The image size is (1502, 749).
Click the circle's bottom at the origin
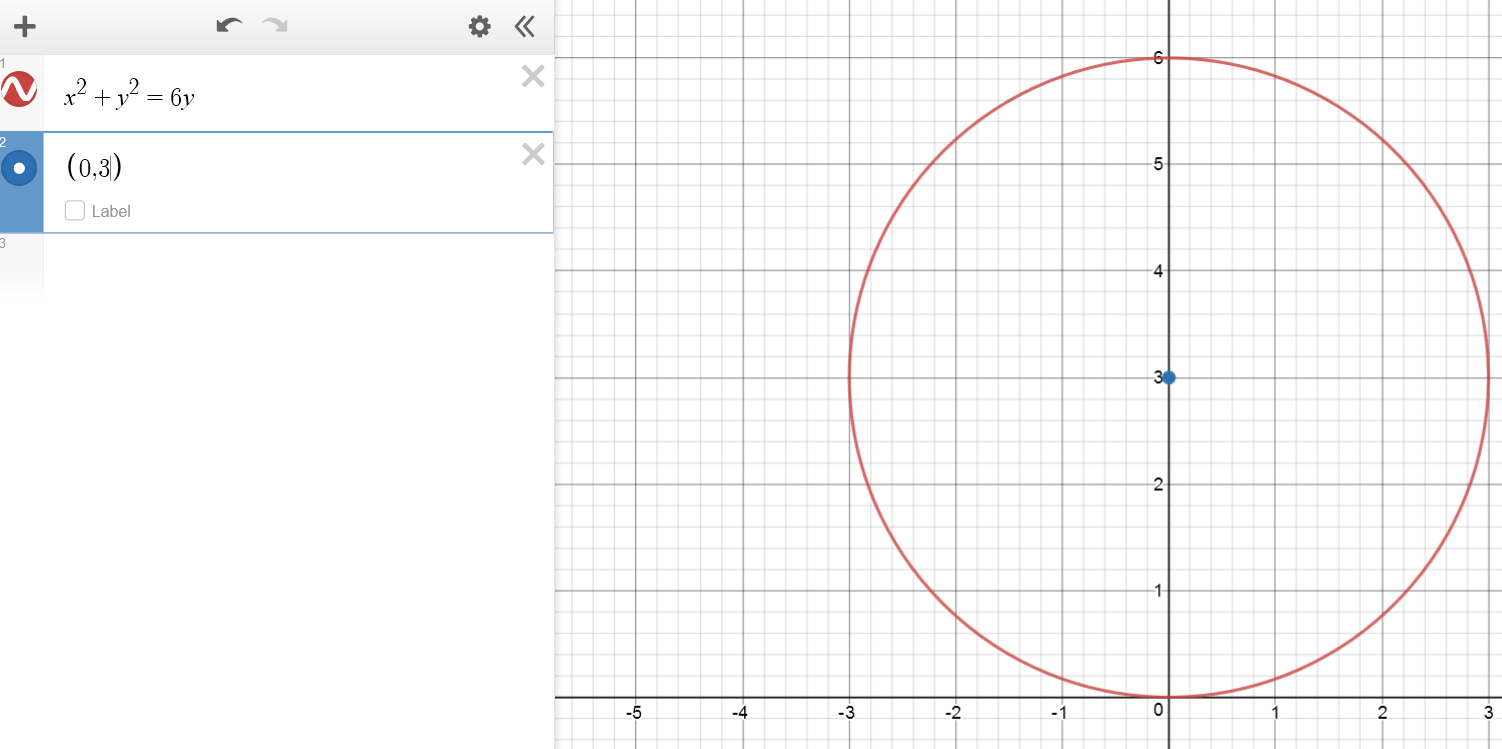click(x=1169, y=697)
